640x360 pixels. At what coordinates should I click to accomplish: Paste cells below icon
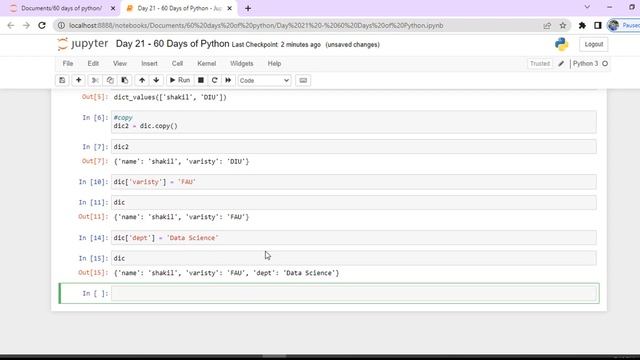point(125,80)
